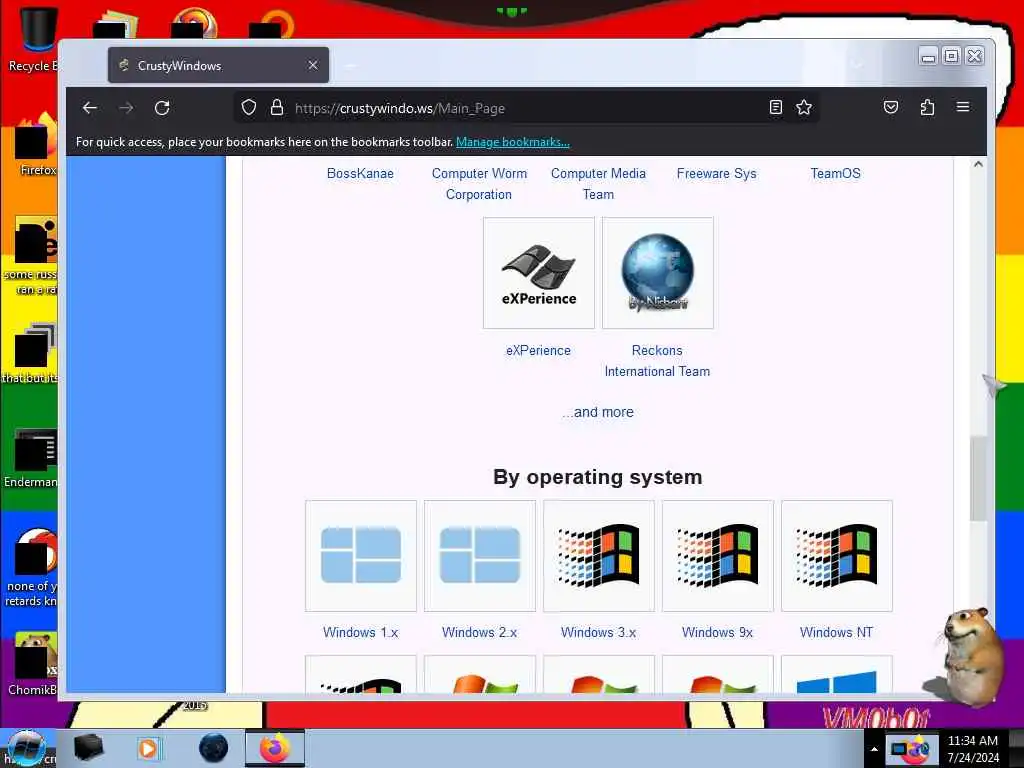Open the dark globe taskbar icon

coord(214,748)
